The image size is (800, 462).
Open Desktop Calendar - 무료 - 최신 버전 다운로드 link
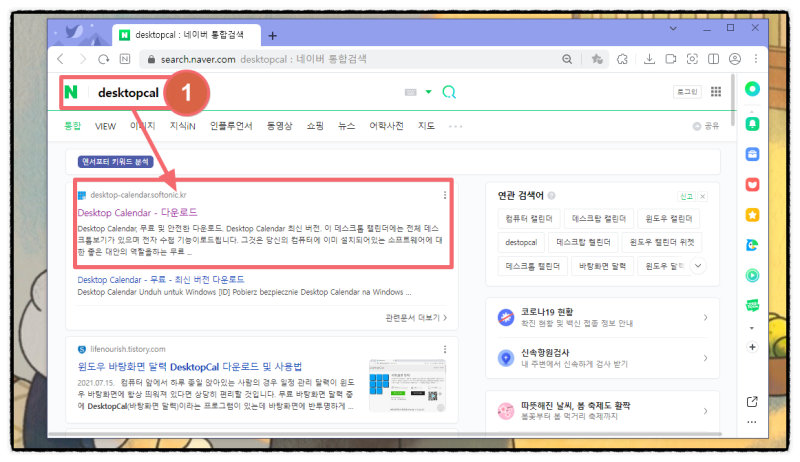coord(161,280)
